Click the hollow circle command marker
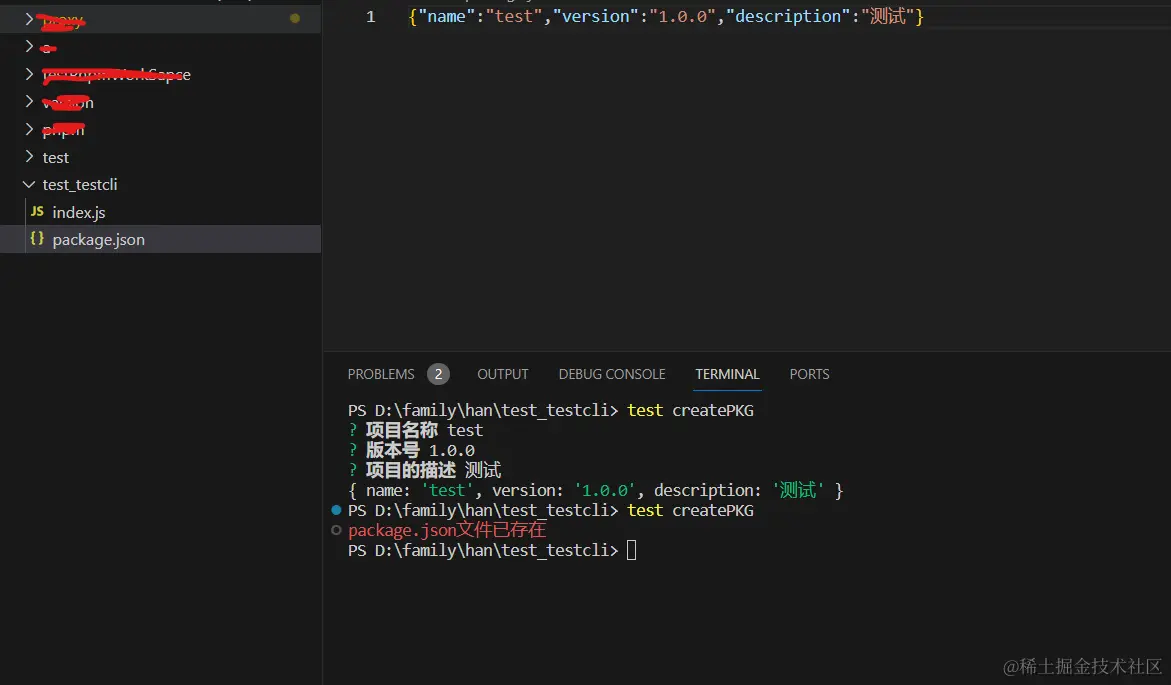1171x685 pixels. click(x=336, y=530)
